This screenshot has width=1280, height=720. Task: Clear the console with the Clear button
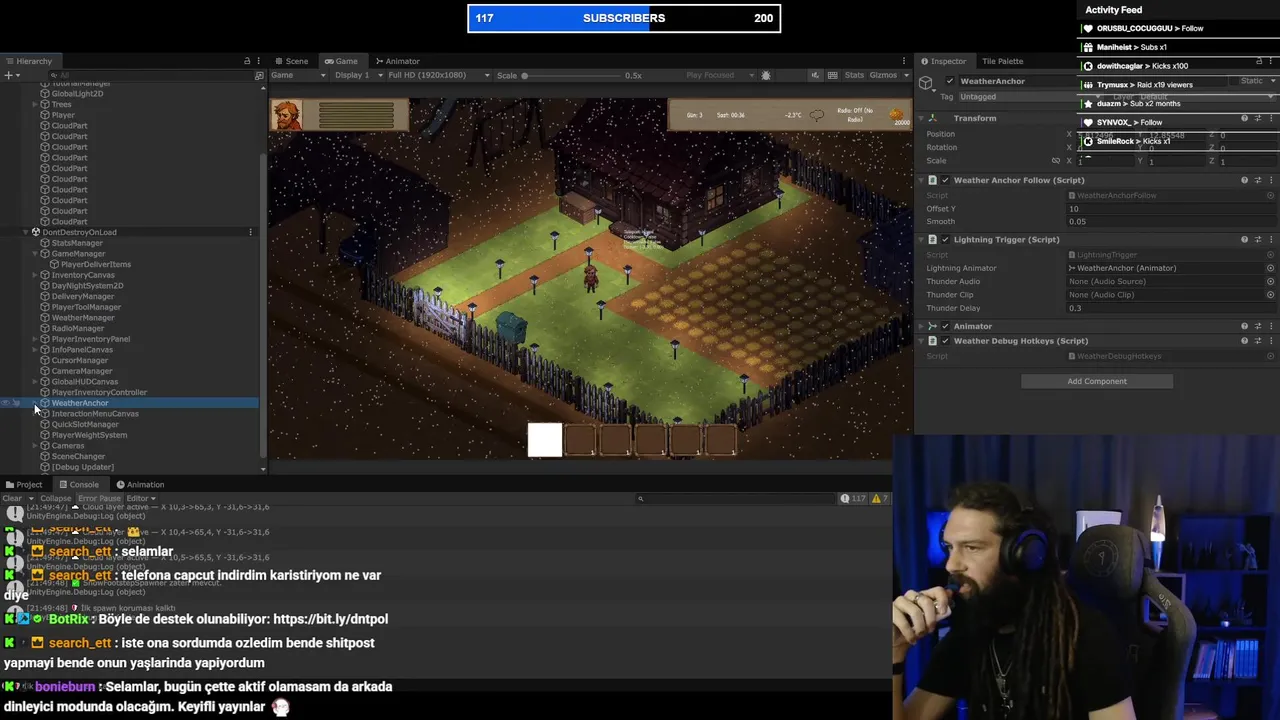point(12,498)
